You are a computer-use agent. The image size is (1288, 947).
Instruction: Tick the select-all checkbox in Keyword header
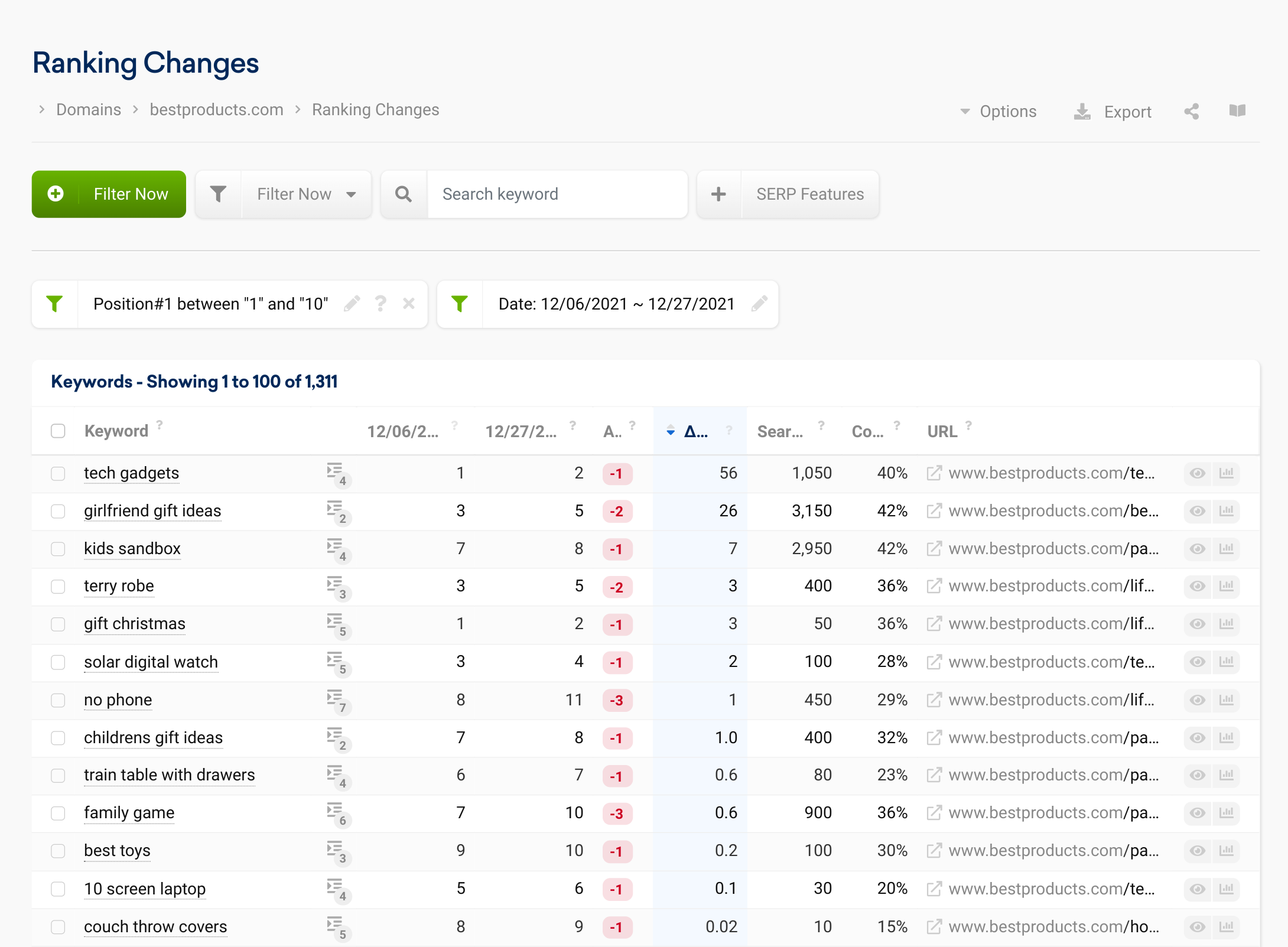[58, 431]
